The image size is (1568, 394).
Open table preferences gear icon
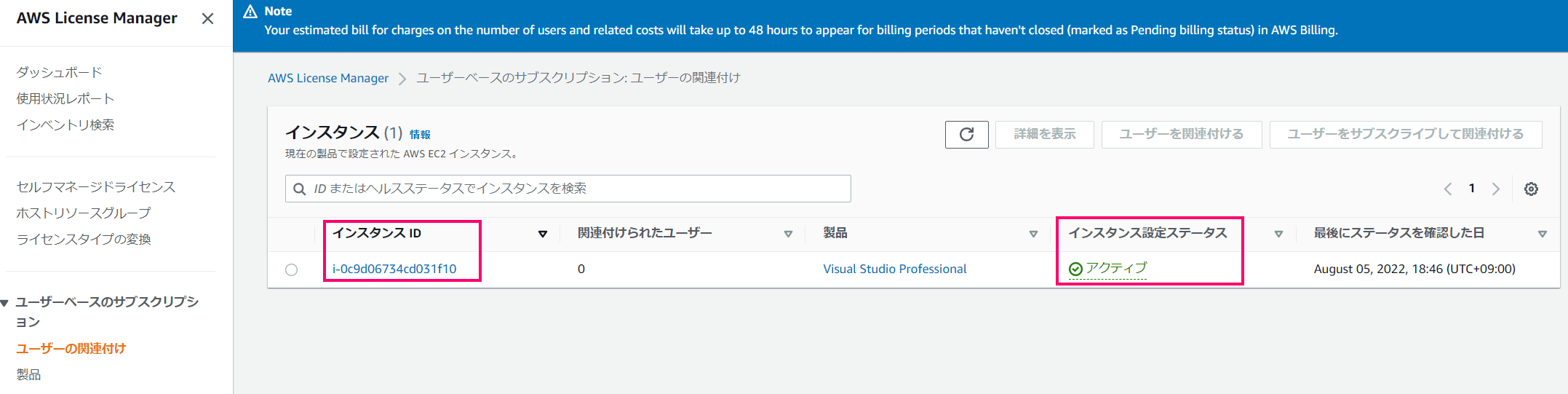coord(1531,189)
